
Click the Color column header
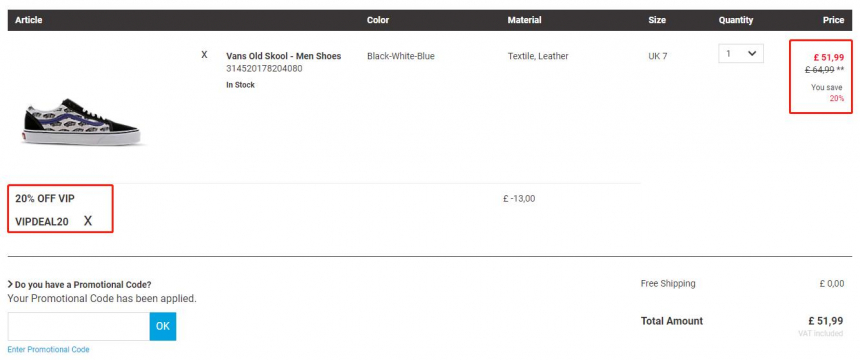pyautogui.click(x=378, y=20)
